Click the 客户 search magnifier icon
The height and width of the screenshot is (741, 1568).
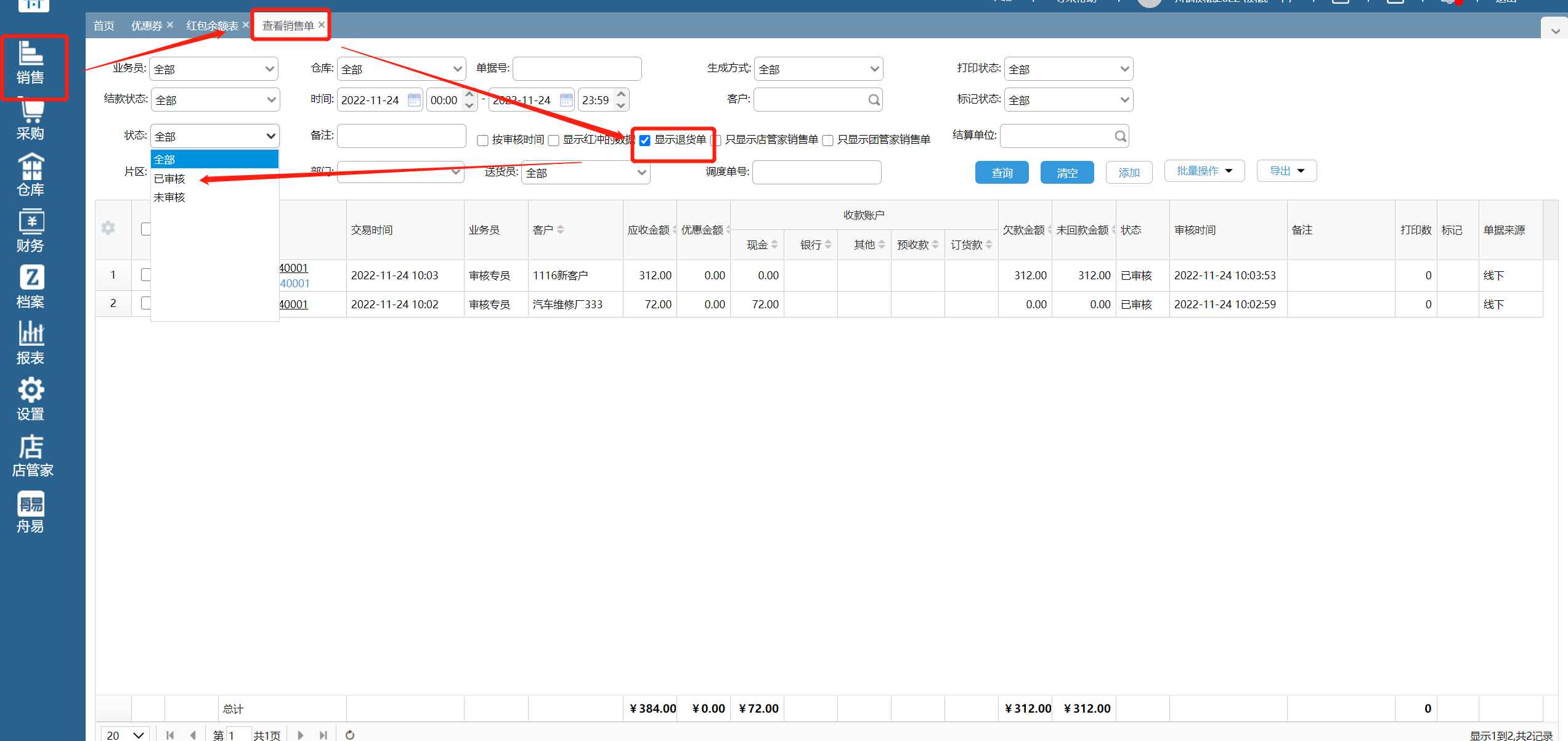tap(874, 100)
